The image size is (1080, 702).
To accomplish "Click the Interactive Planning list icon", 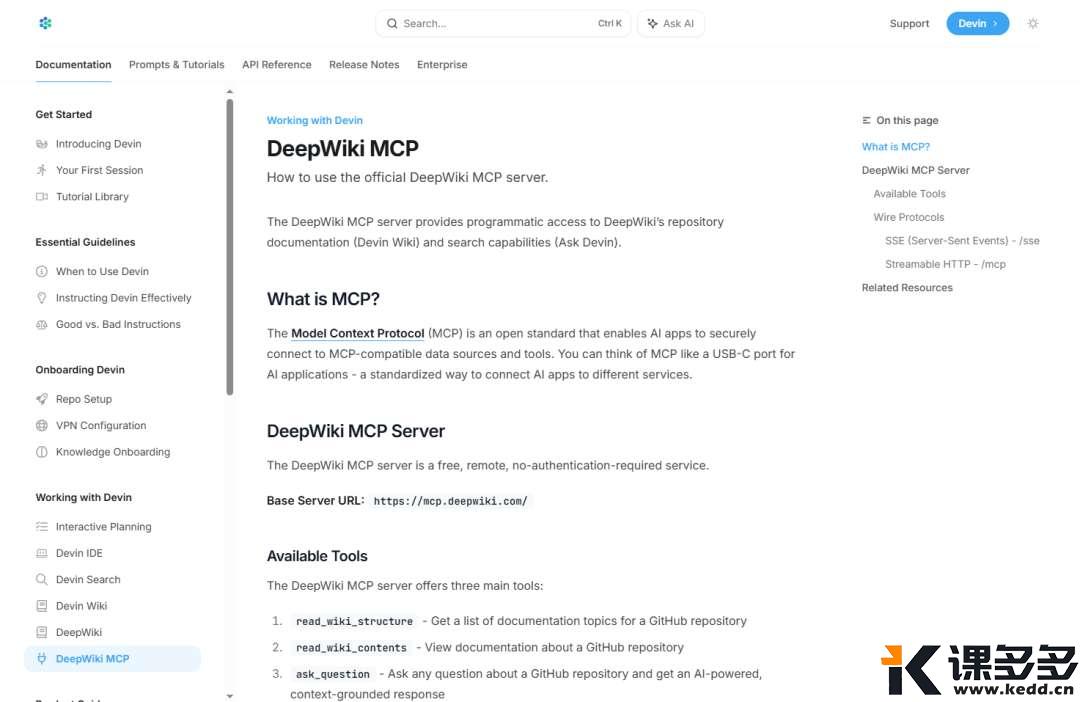I will pos(42,526).
